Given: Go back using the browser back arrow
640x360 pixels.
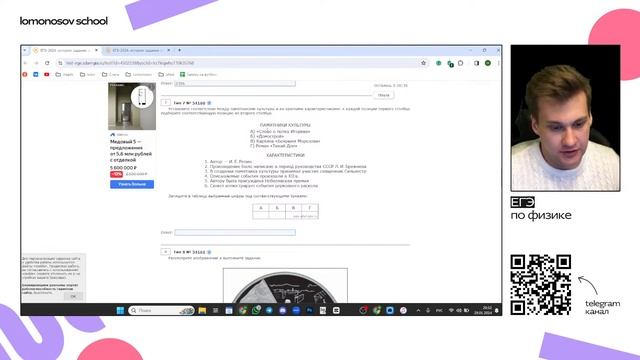Looking at the screenshot, I should click(x=25, y=63).
